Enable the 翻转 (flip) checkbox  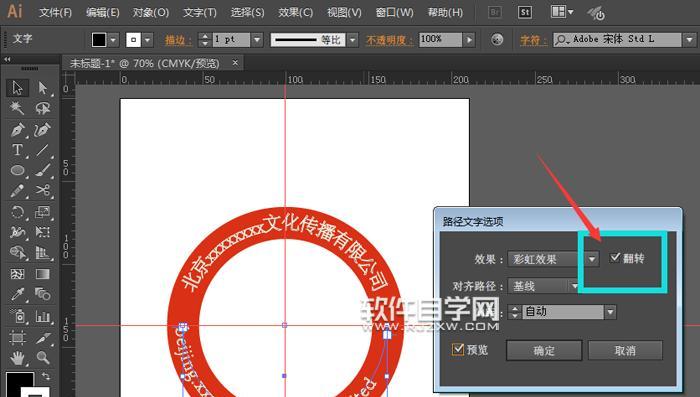pyautogui.click(x=615, y=258)
